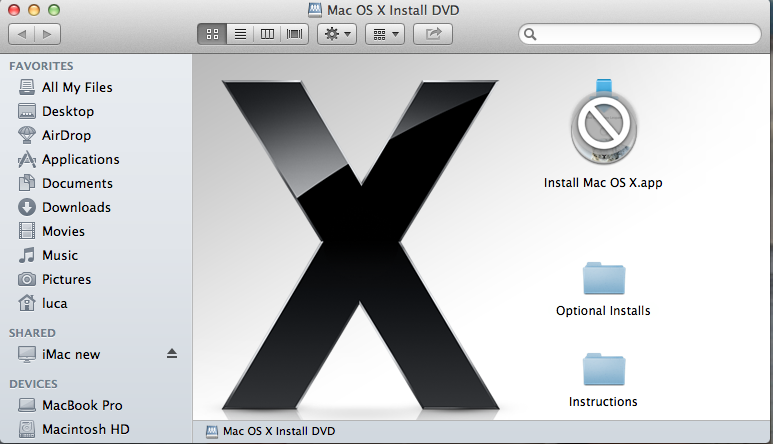Click the Share toolbar button
This screenshot has height=444, width=773.
click(x=433, y=34)
